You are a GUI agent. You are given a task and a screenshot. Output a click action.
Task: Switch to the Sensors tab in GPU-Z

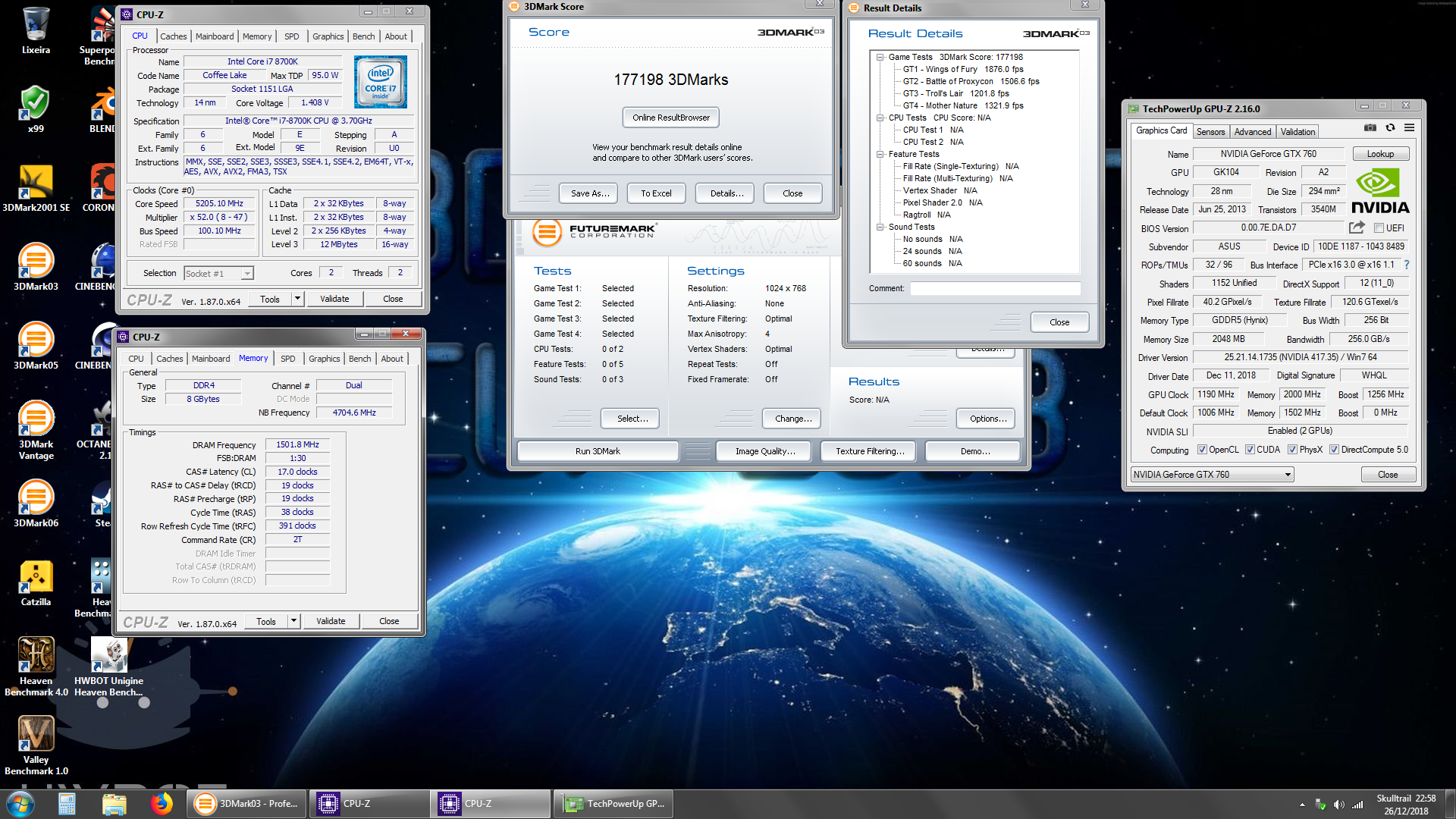click(x=1210, y=131)
